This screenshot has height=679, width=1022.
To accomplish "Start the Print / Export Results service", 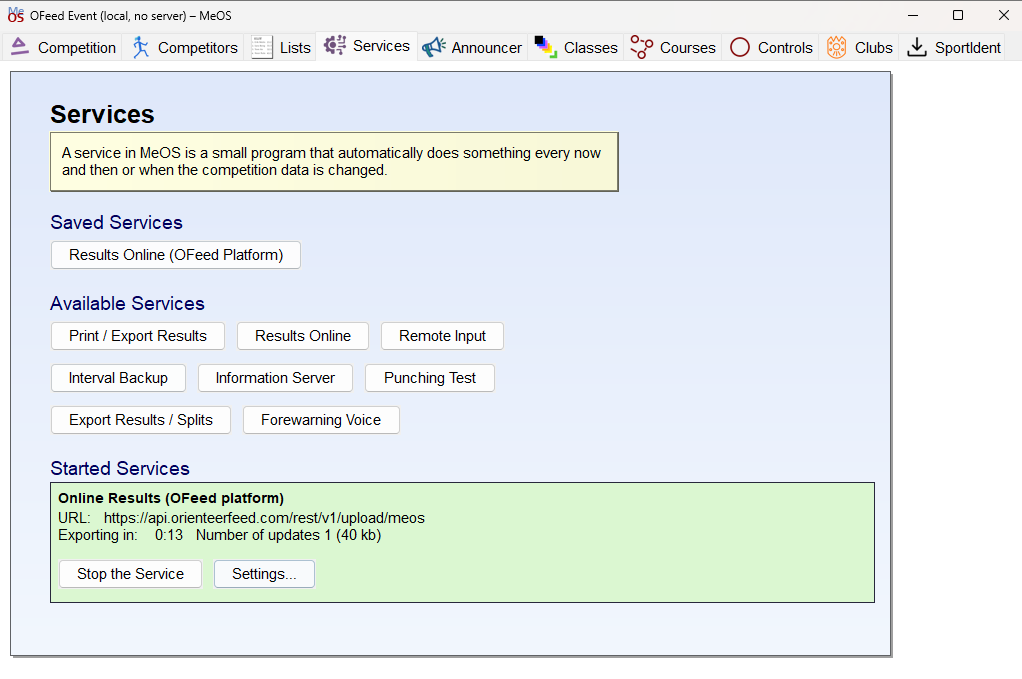I will click(138, 336).
